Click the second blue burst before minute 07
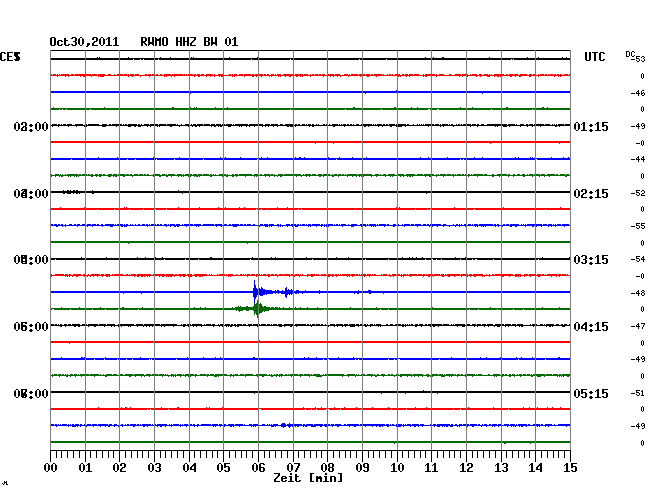This screenshot has height=494, width=650. (287, 292)
